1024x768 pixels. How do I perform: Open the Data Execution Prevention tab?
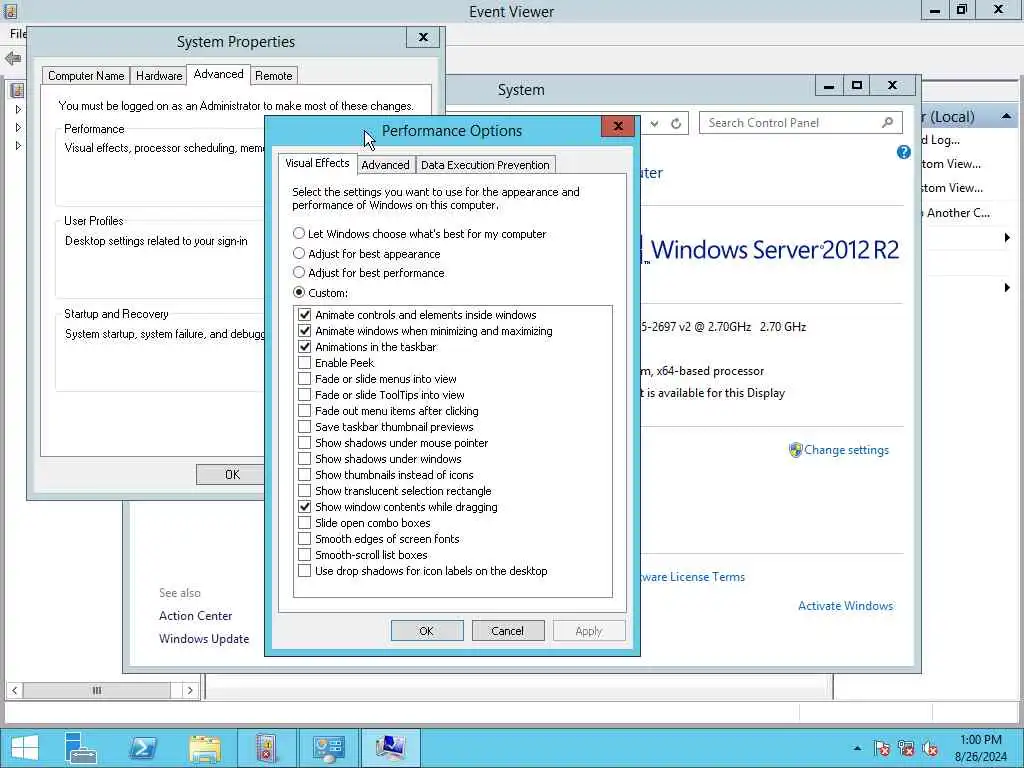(485, 165)
